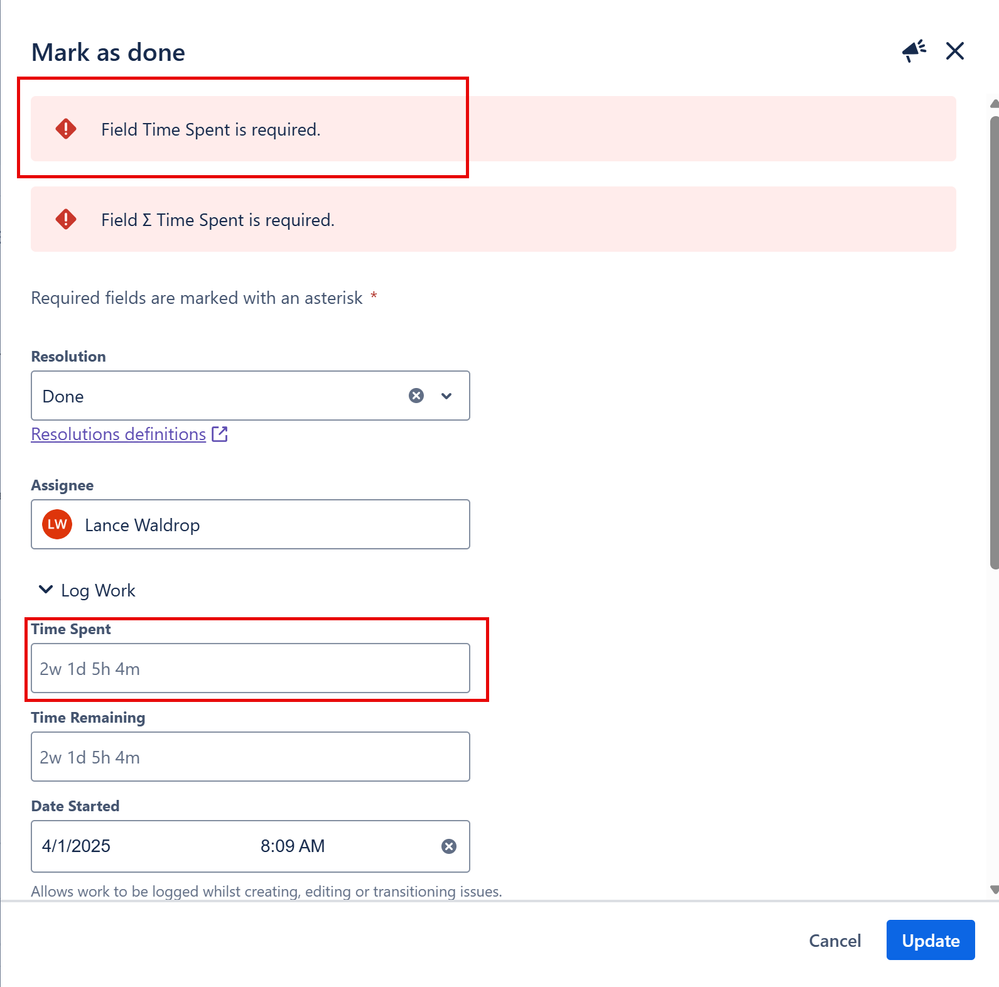Focus the Time Remaining input field
This screenshot has height=987, width=999.
[250, 757]
